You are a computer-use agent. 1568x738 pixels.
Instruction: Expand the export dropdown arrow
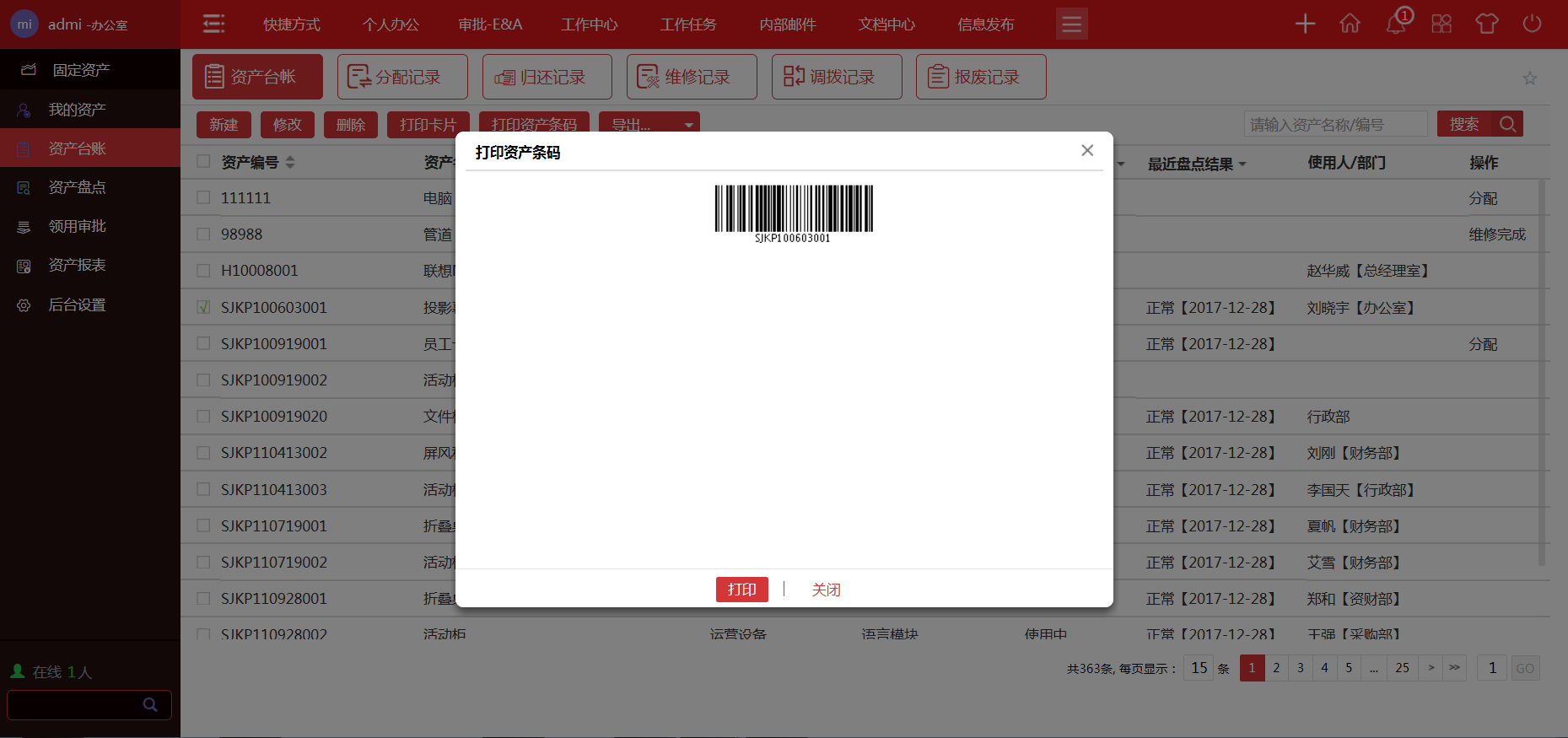tap(688, 125)
